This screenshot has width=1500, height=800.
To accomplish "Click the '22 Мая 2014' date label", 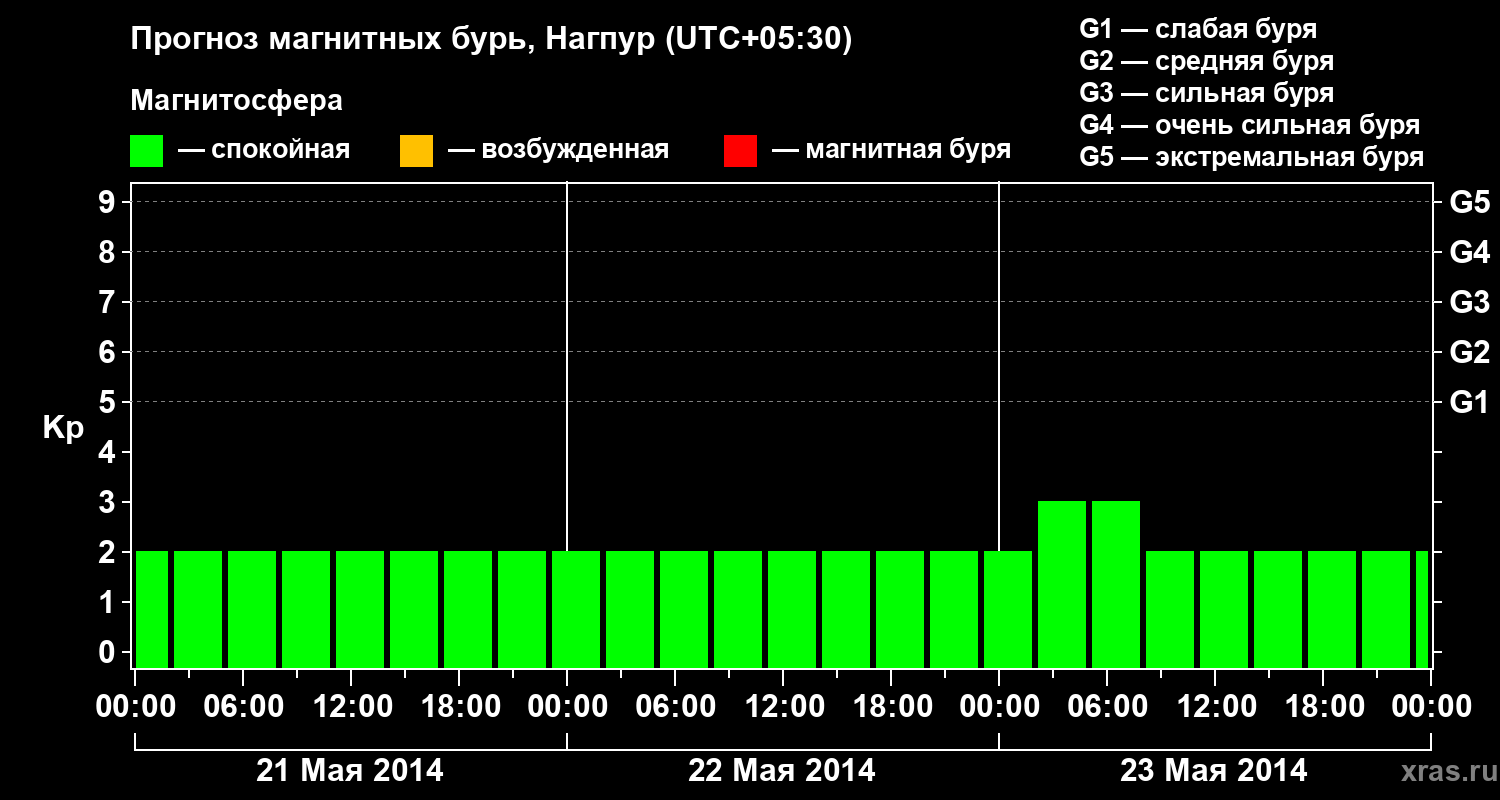I will 782,771.
